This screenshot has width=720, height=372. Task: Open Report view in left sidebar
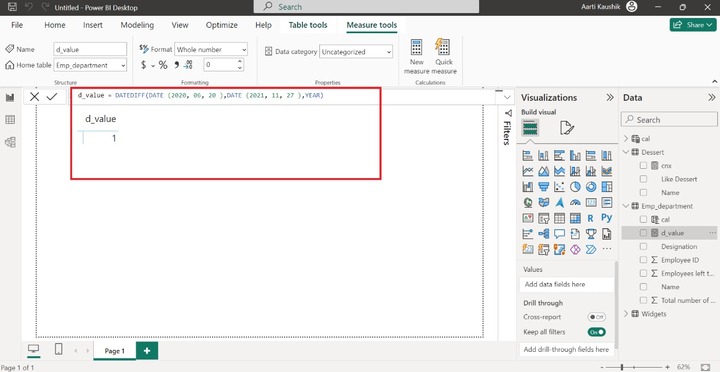(x=10, y=97)
